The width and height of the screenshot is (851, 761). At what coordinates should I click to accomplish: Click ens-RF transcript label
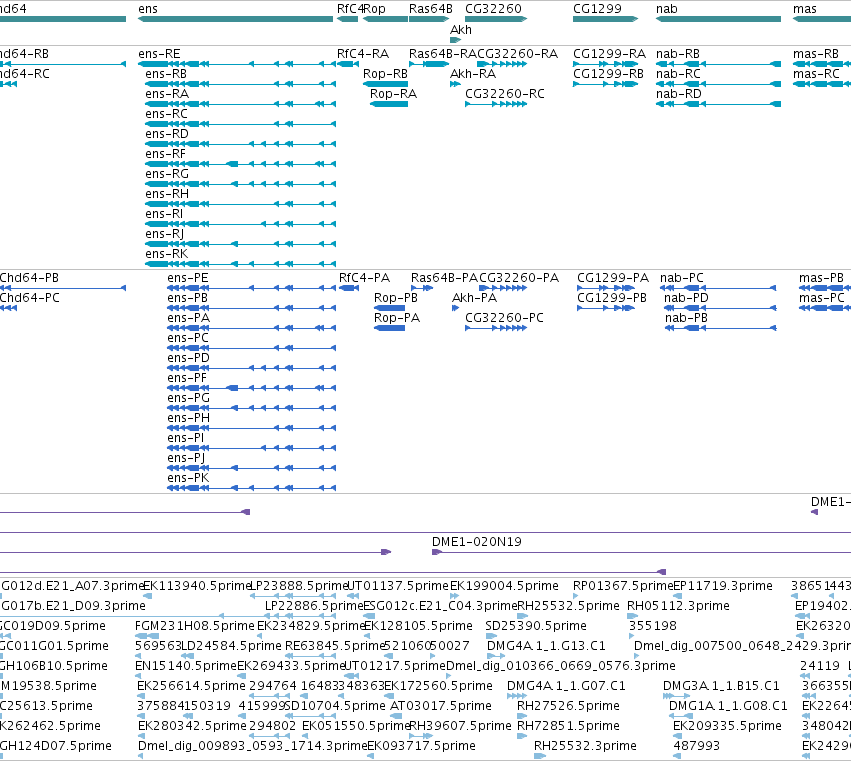(x=166, y=154)
